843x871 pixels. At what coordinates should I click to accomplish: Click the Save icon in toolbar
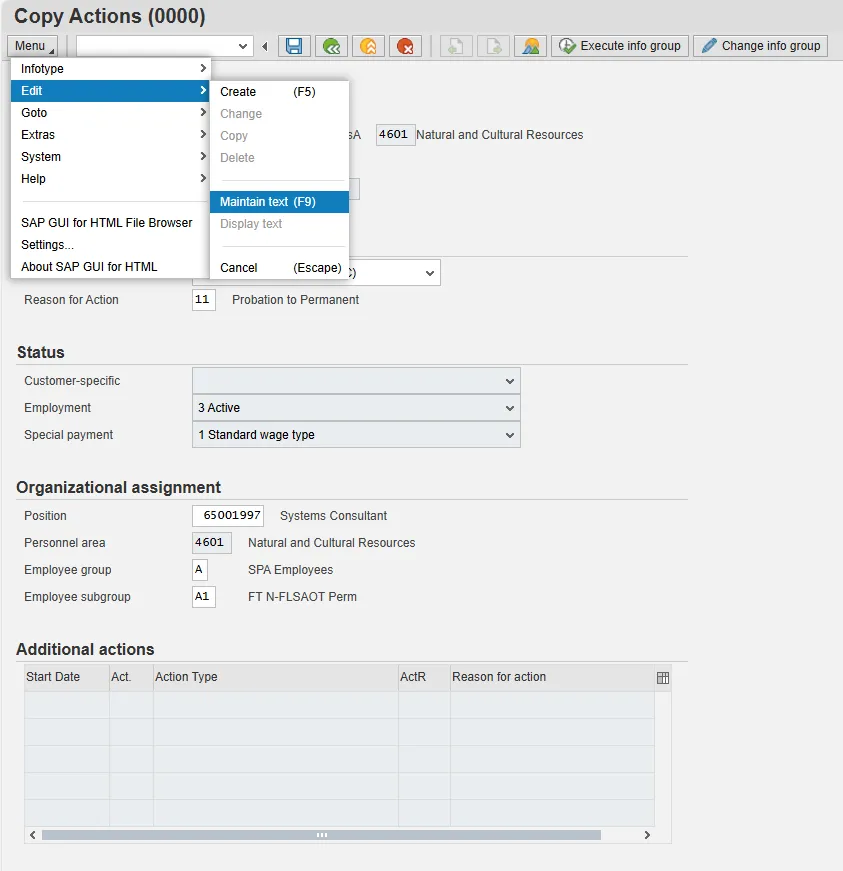coord(294,46)
